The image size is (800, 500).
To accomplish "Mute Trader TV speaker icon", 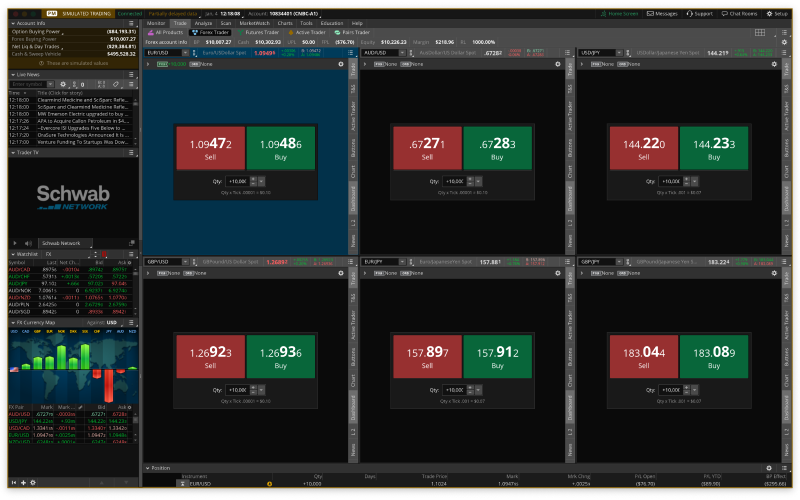I will 27,243.
